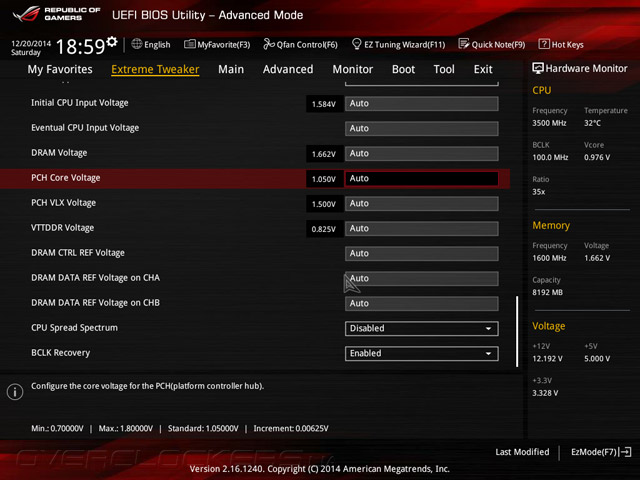Expand the BCLK Recovery dropdown
The height and width of the screenshot is (480, 640).
pyautogui.click(x=422, y=353)
